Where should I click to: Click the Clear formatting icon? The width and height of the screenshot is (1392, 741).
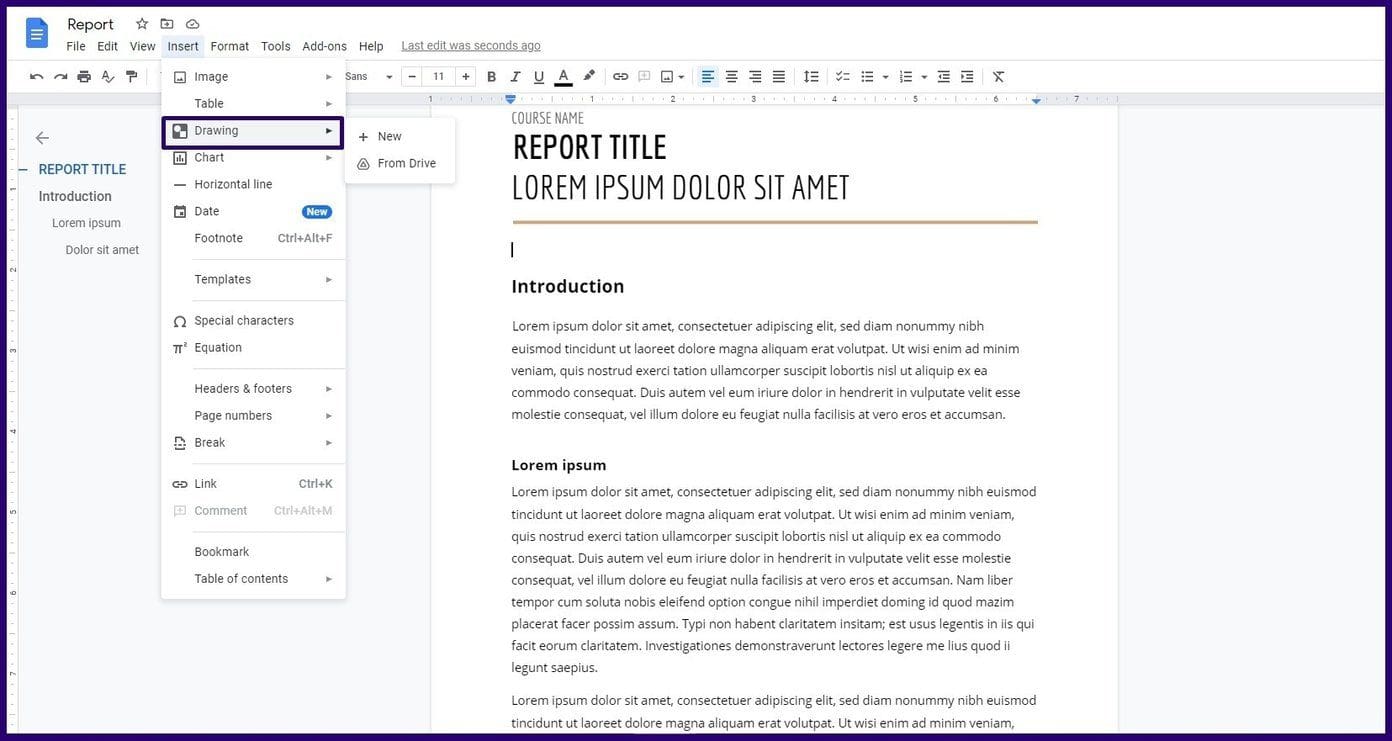pos(998,77)
